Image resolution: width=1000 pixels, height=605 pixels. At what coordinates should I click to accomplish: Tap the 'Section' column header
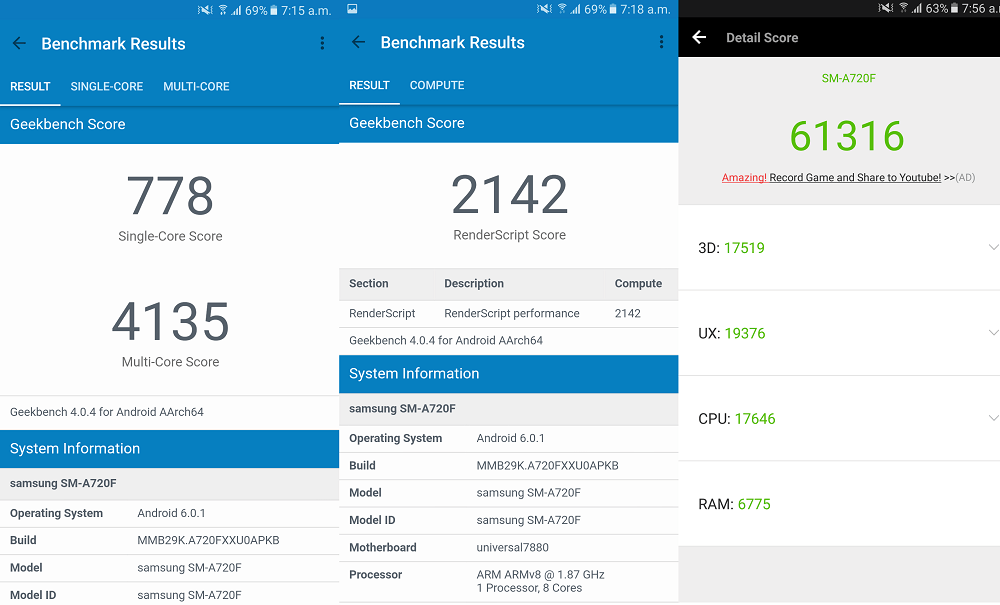[369, 284]
